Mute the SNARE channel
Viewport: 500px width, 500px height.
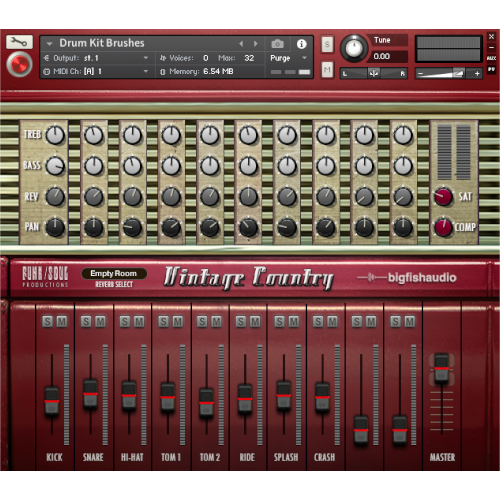coord(100,322)
